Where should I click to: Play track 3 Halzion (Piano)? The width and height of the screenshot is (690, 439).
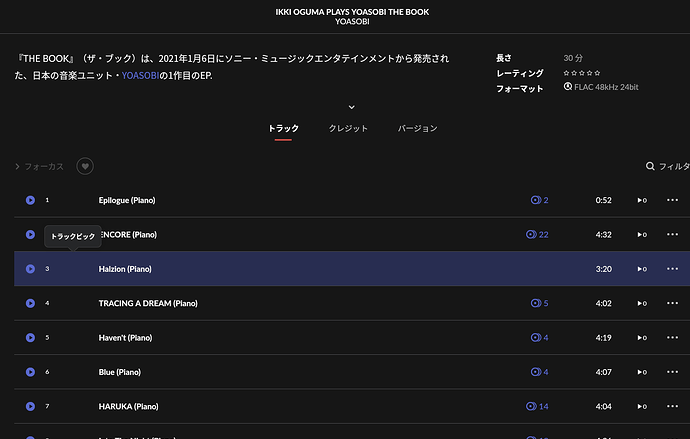point(30,269)
